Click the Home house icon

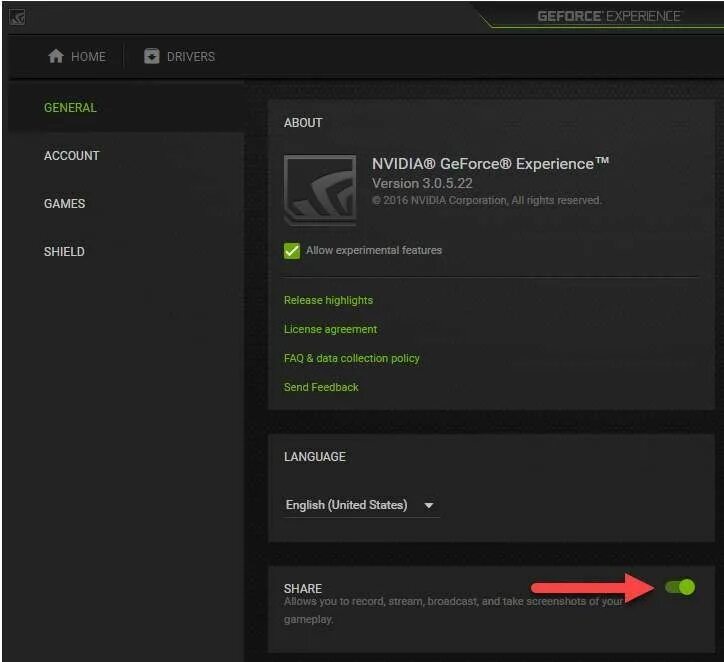point(56,56)
